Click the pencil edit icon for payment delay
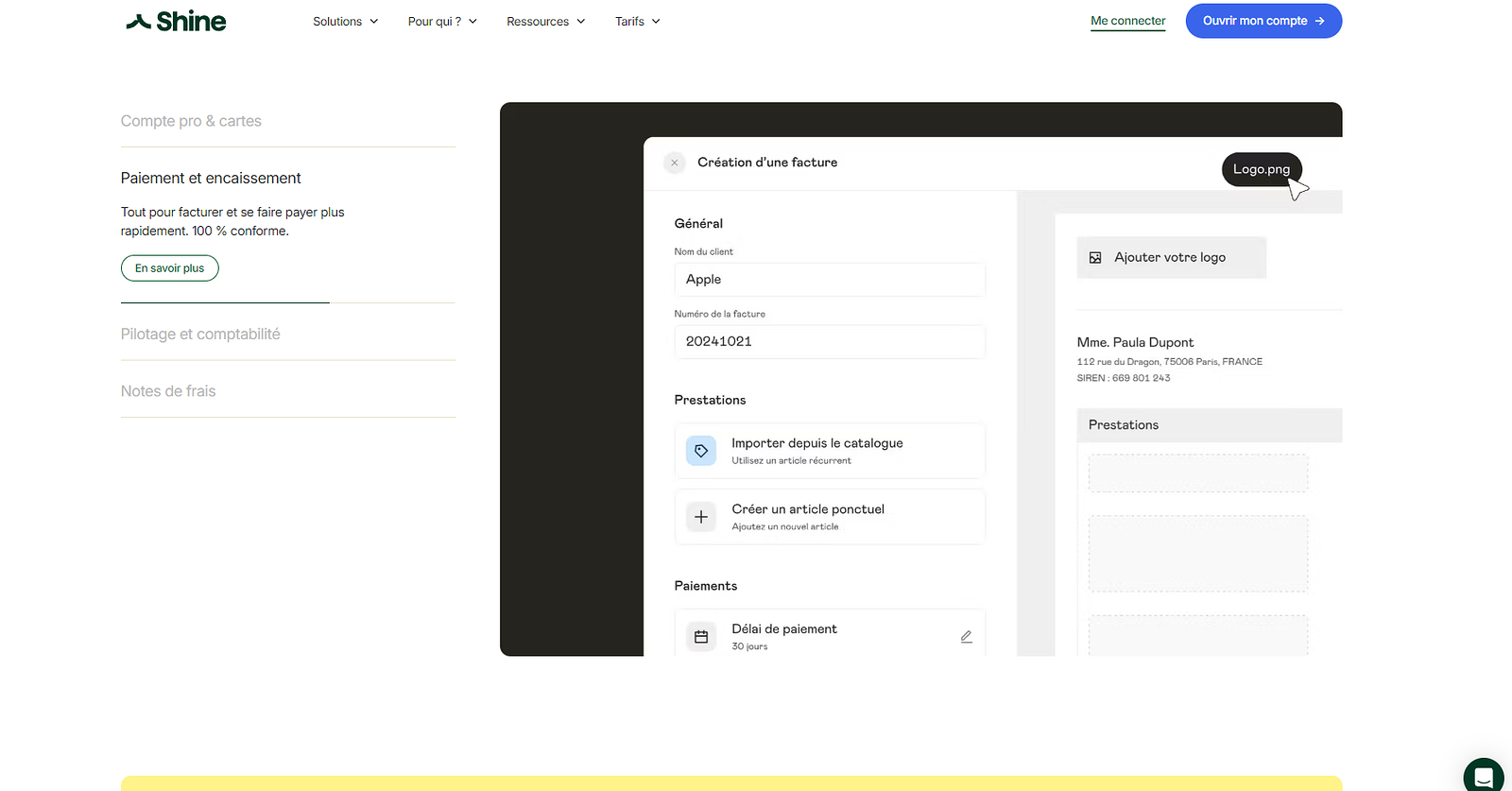1512x791 pixels. [966, 637]
